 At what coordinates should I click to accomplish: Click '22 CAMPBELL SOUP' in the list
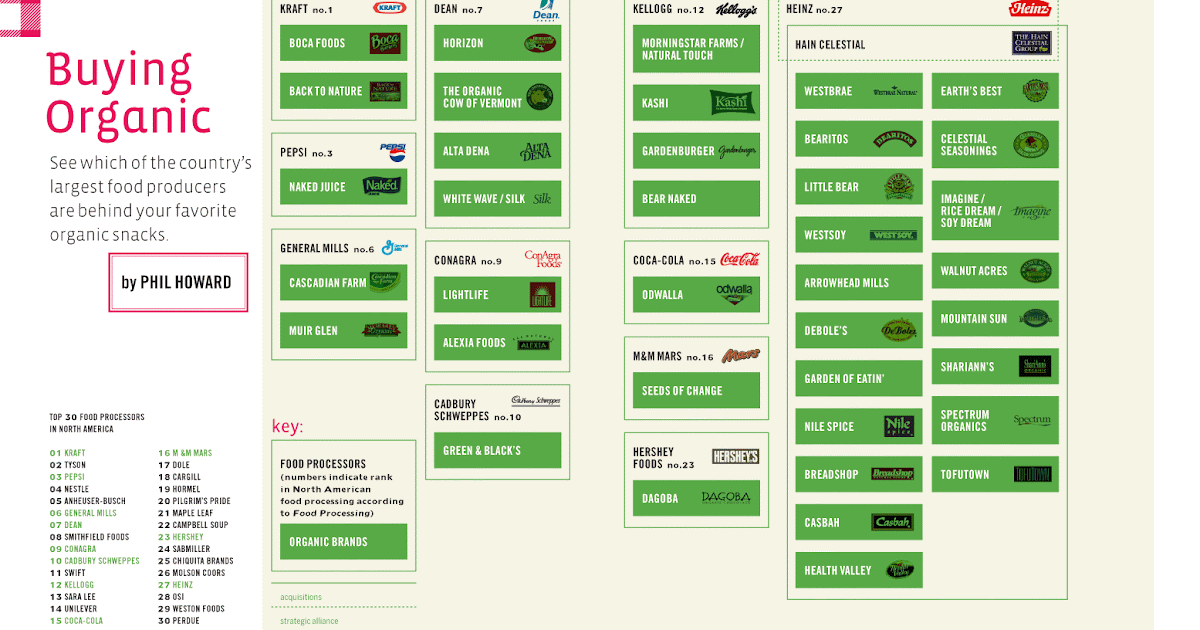193,525
